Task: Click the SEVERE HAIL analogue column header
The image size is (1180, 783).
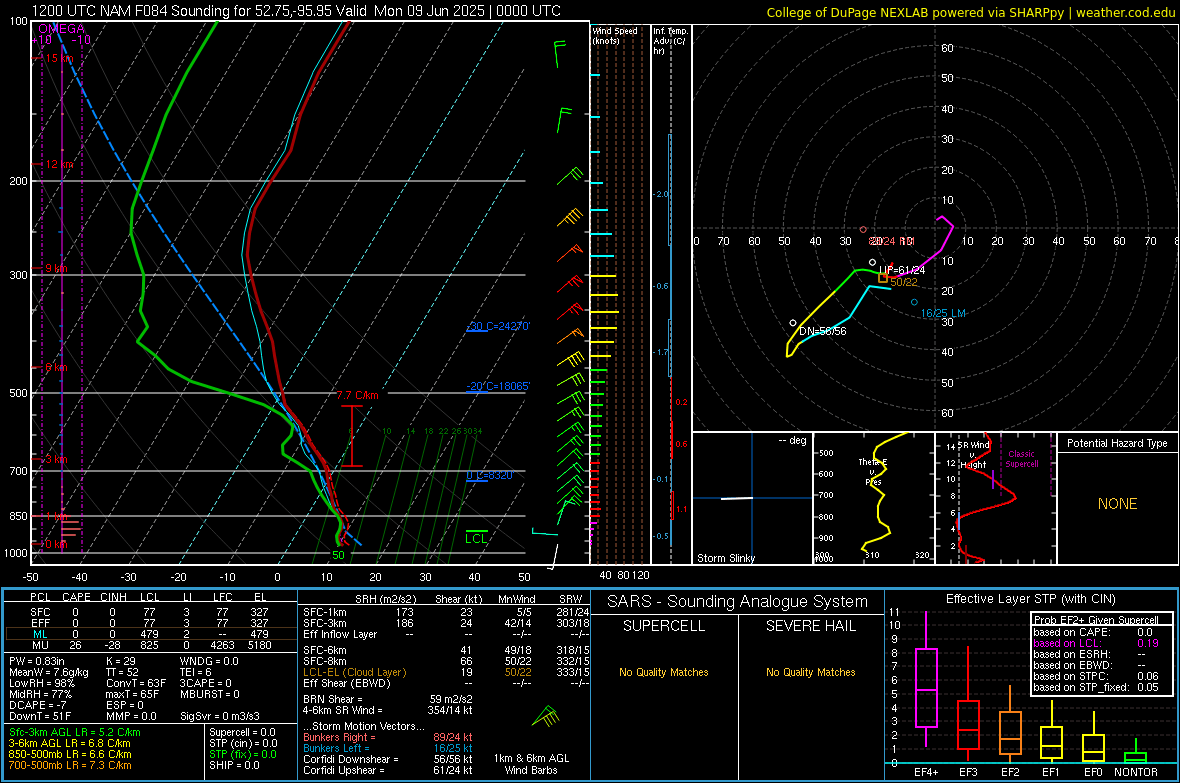Action: pos(811,626)
